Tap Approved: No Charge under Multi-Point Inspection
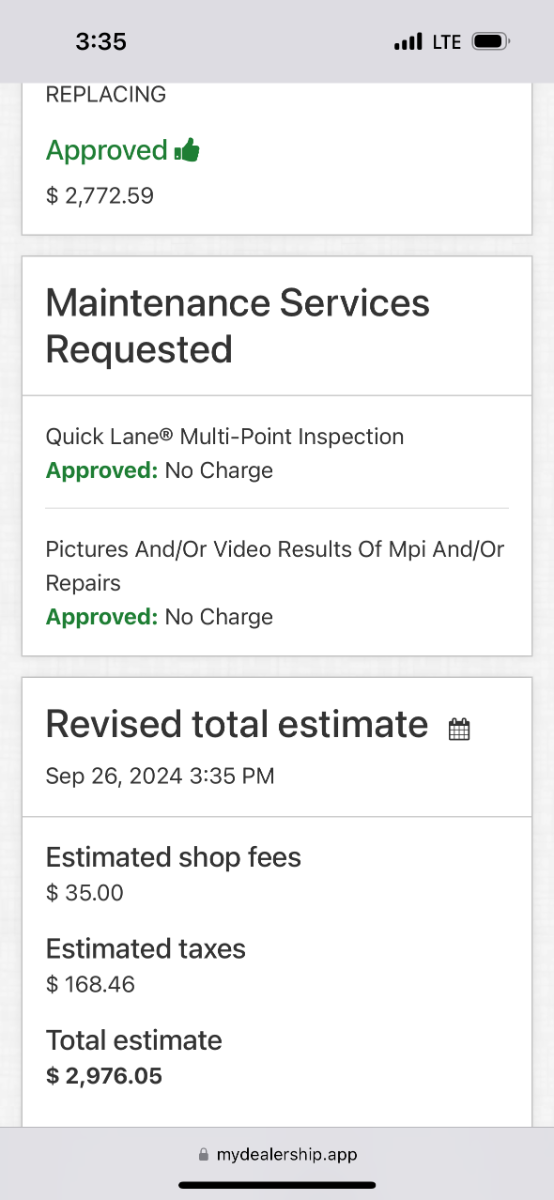554x1200 pixels. (159, 471)
